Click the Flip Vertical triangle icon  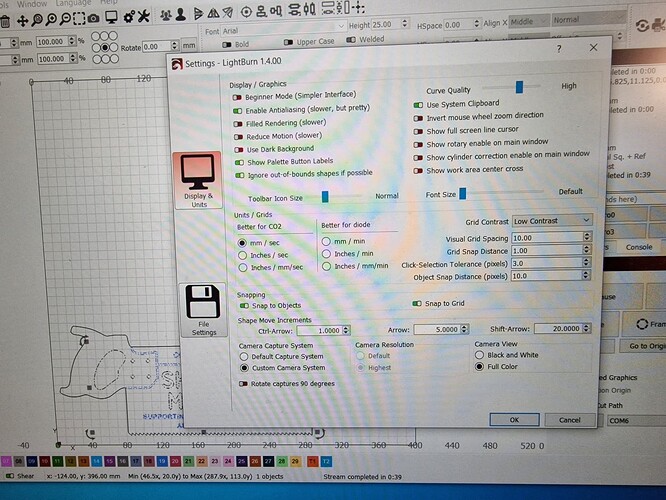pyautogui.click(x=213, y=13)
